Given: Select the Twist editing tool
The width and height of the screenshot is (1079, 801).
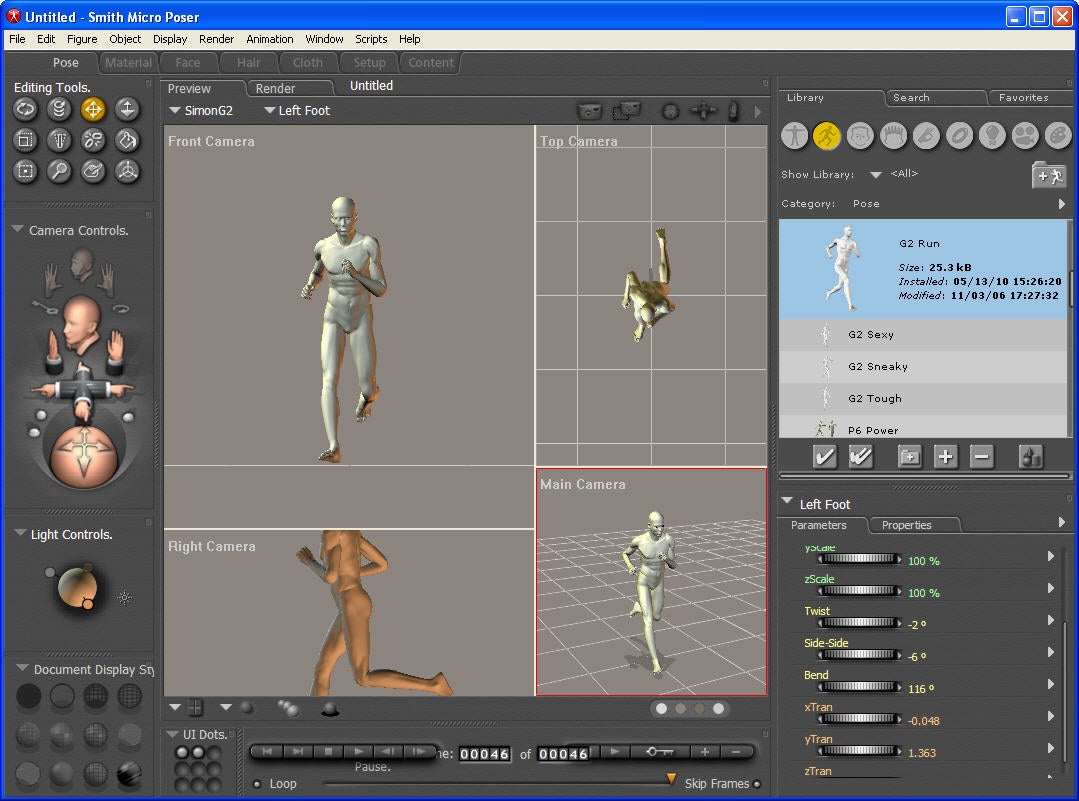Looking at the screenshot, I should click(59, 109).
